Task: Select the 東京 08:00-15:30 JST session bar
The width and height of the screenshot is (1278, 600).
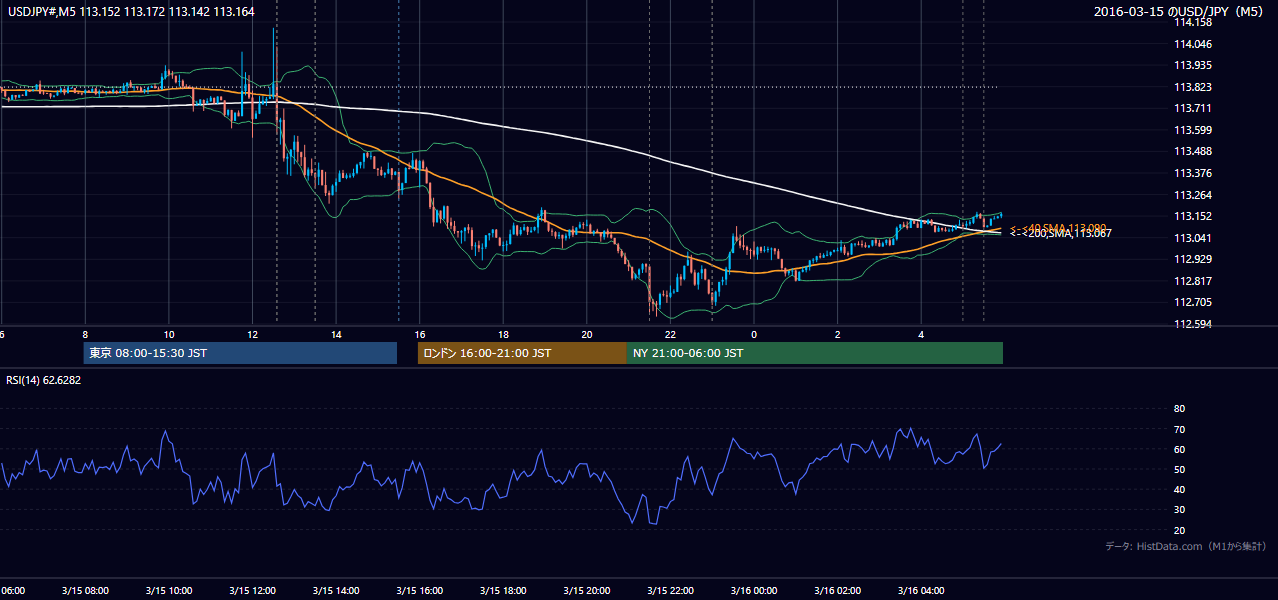Action: [x=240, y=353]
